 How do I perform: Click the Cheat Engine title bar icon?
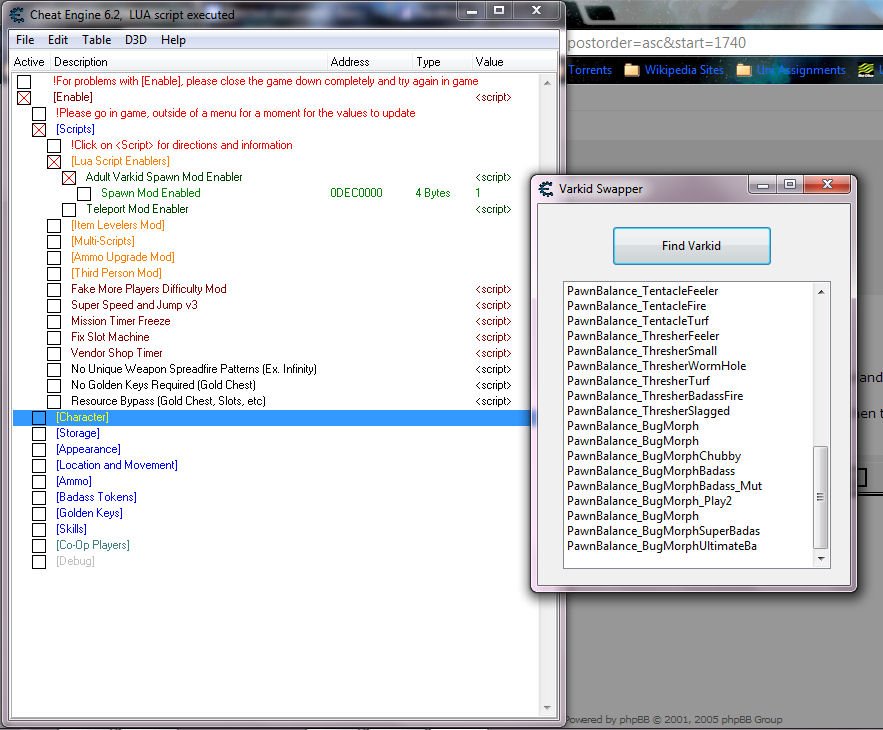click(x=17, y=15)
